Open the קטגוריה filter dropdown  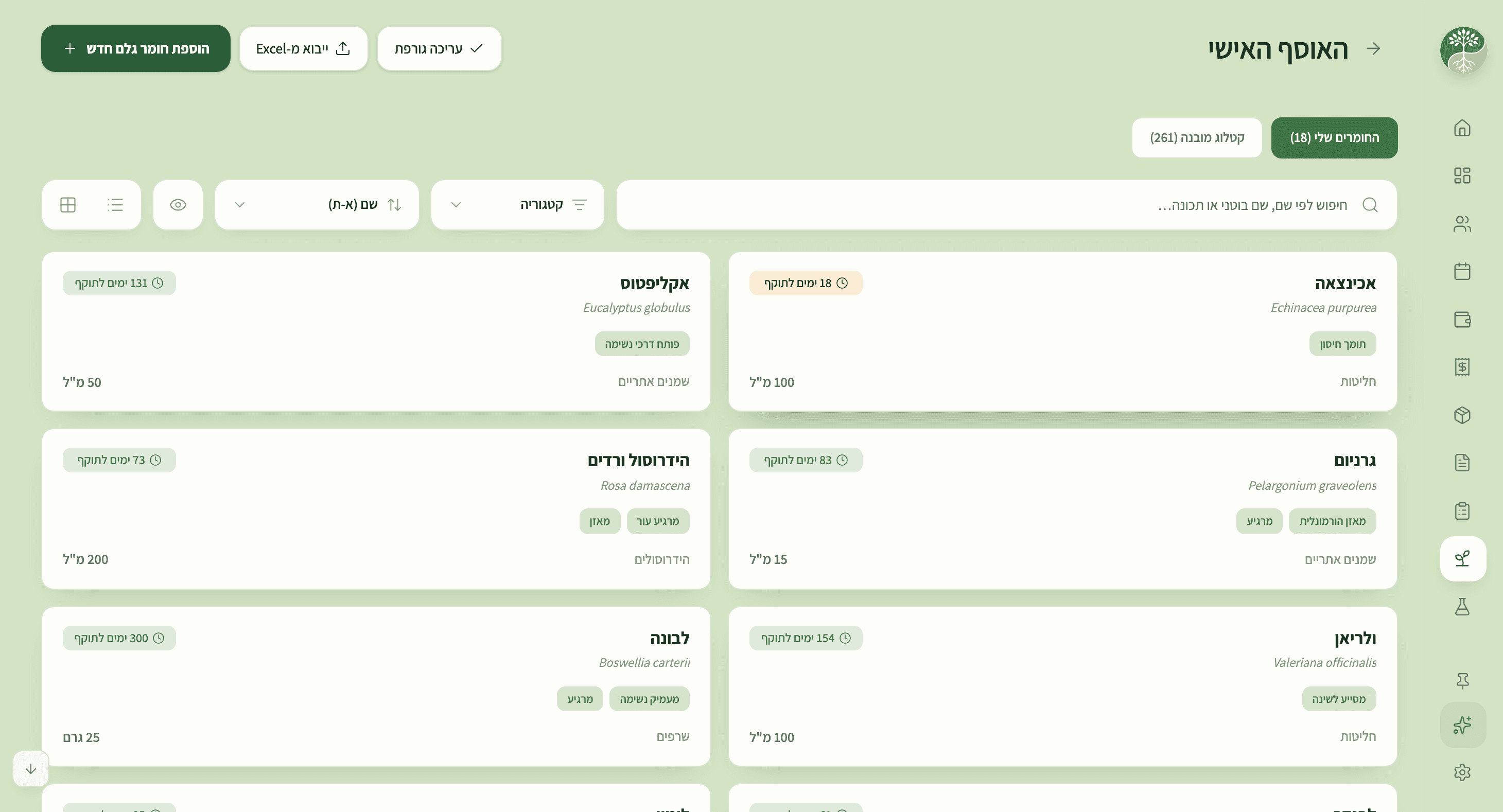517,205
